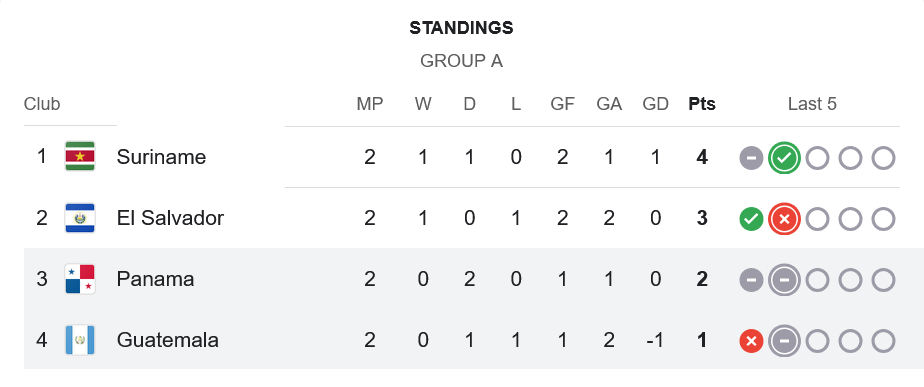Click the Panama flag icon
The image size is (924, 387).
80,279
